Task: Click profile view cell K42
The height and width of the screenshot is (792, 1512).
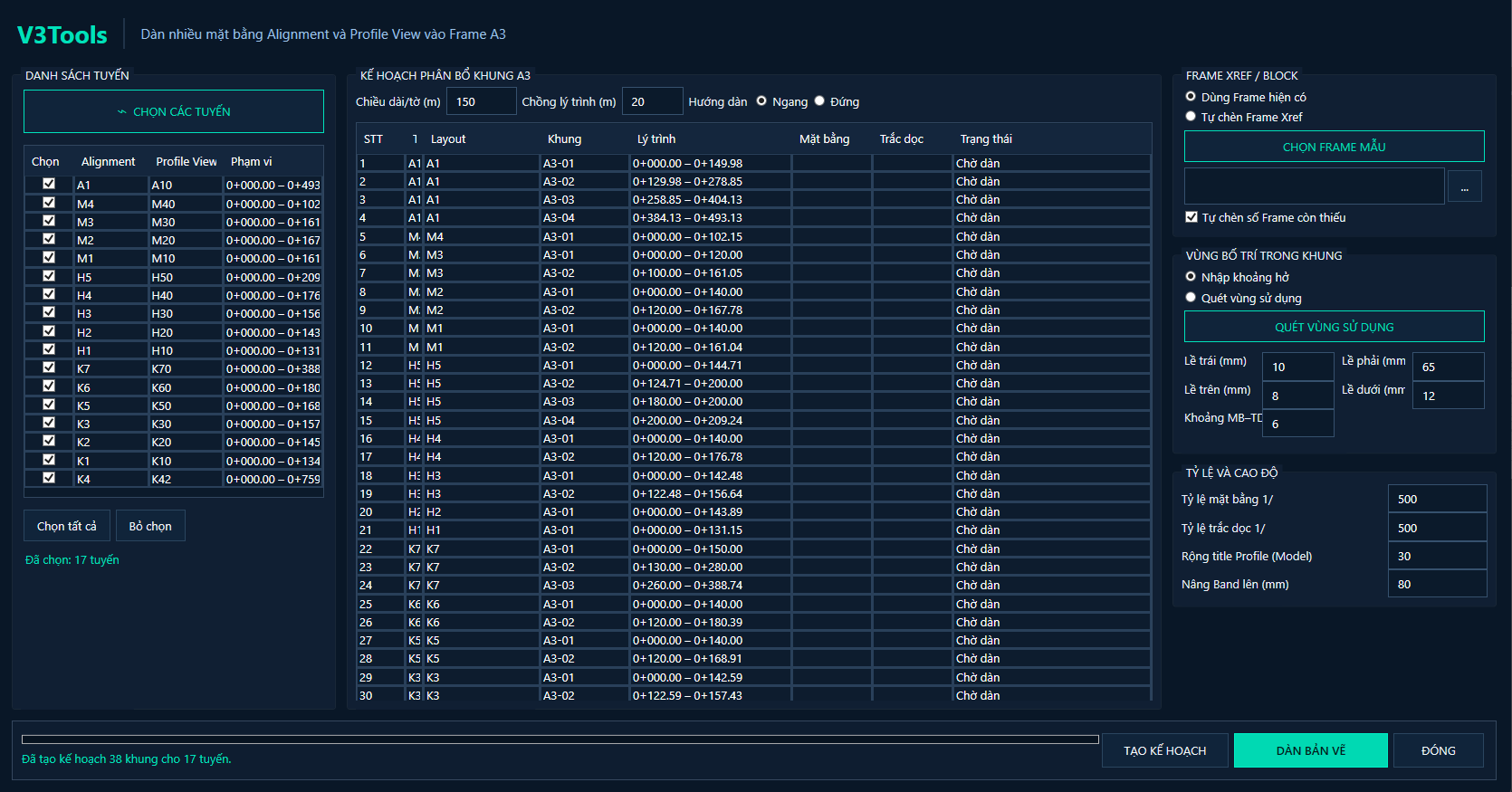Action: (186, 479)
